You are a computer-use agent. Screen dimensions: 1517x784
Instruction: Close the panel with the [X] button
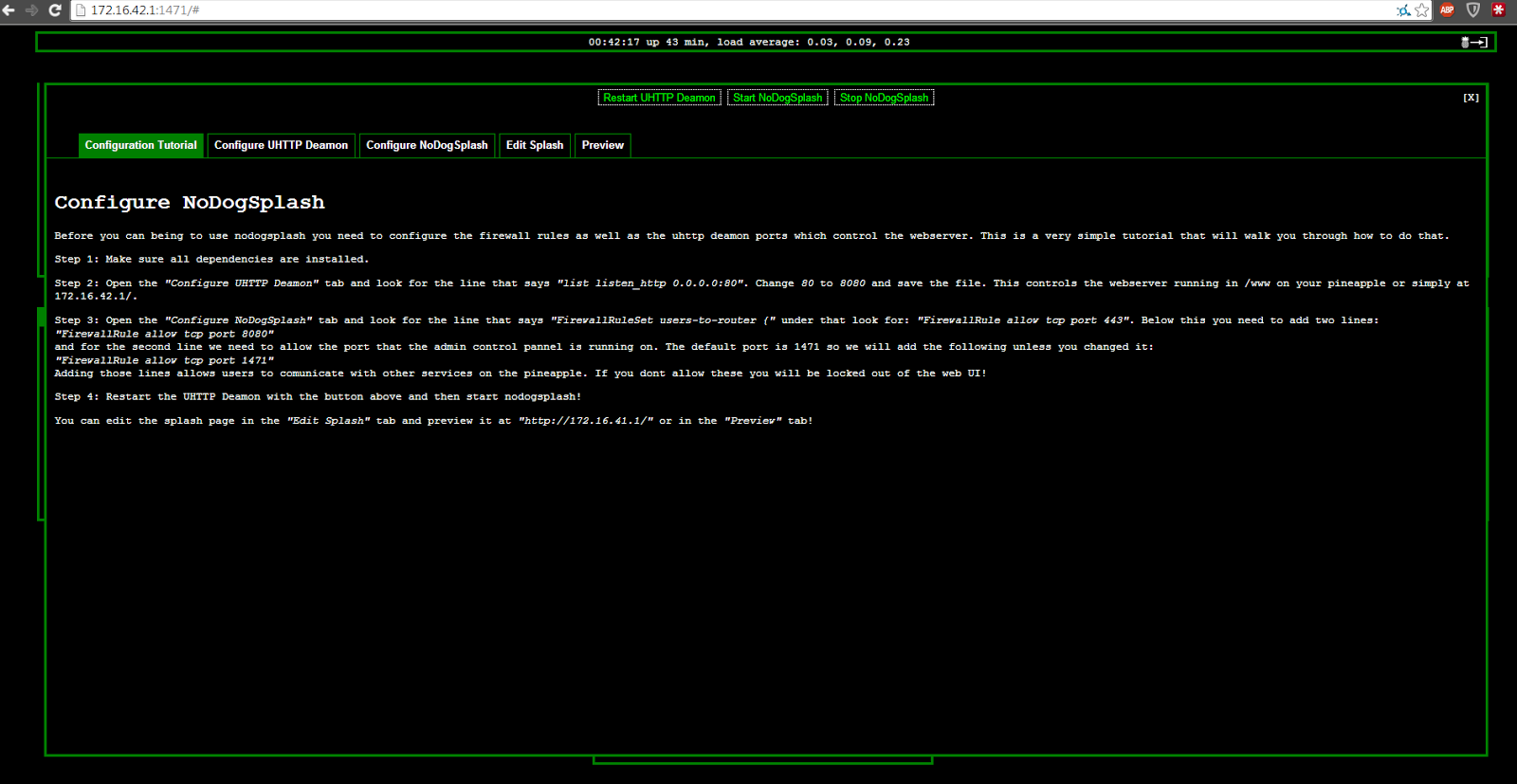click(x=1471, y=98)
